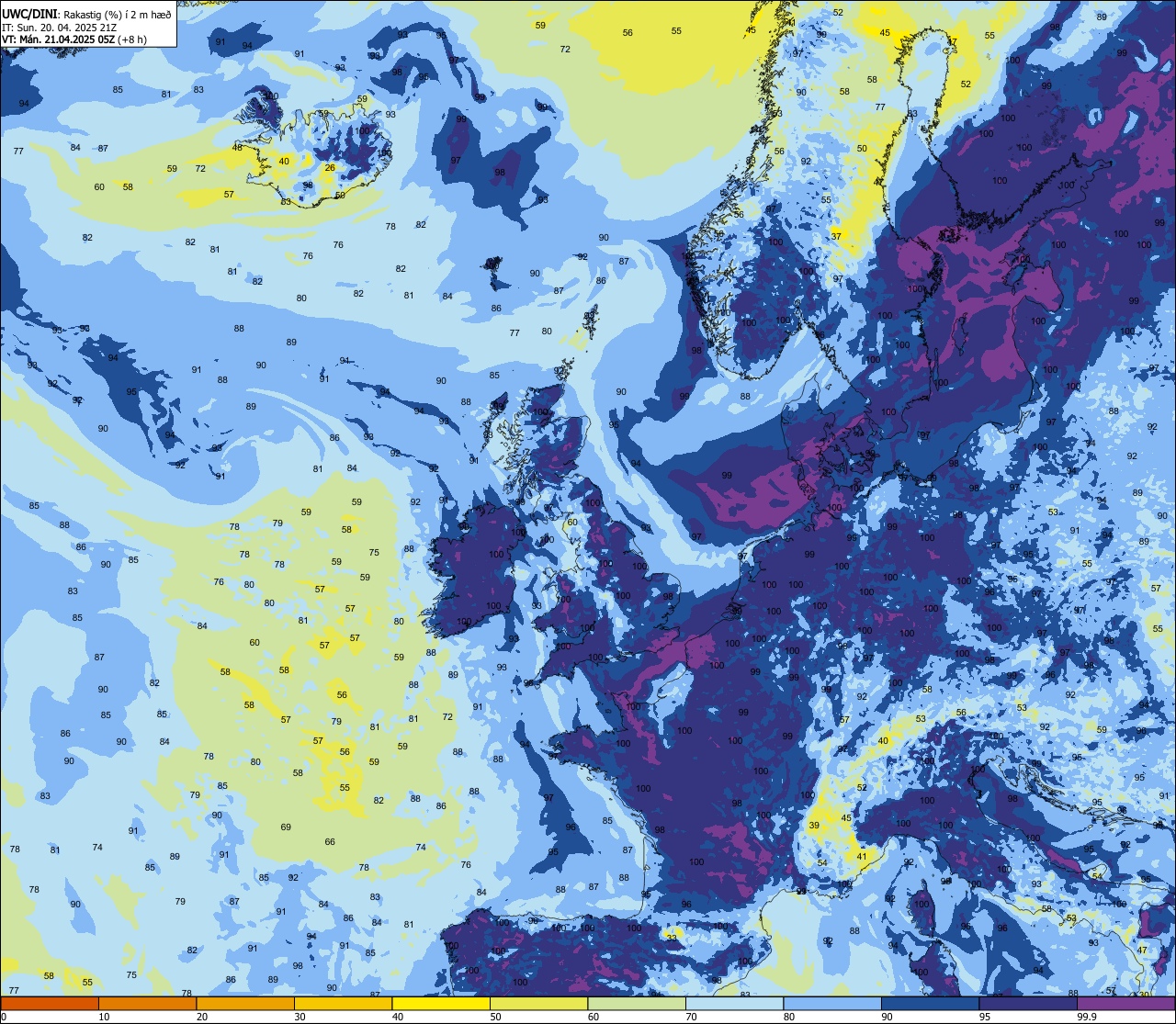
Task: Click the 'Rakastig (%) í 2 m hæð' label
Action: tap(116, 14)
